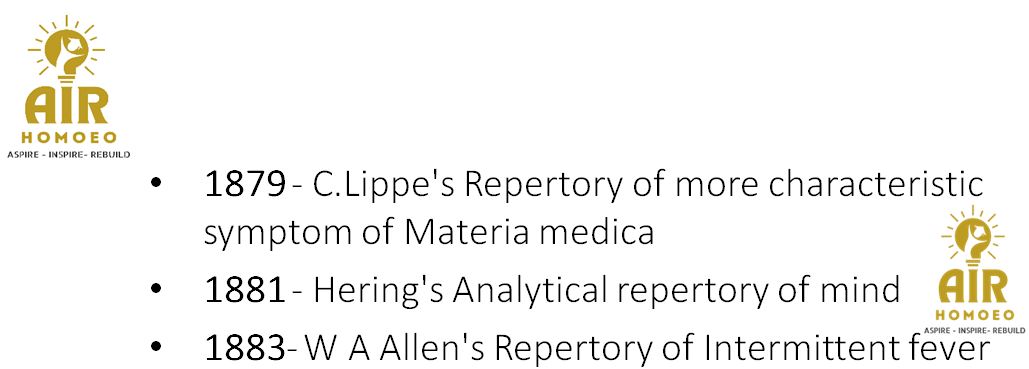Select the bold year 1879
Image resolution: width=1029 pixels, height=369 pixels.
click(x=245, y=186)
